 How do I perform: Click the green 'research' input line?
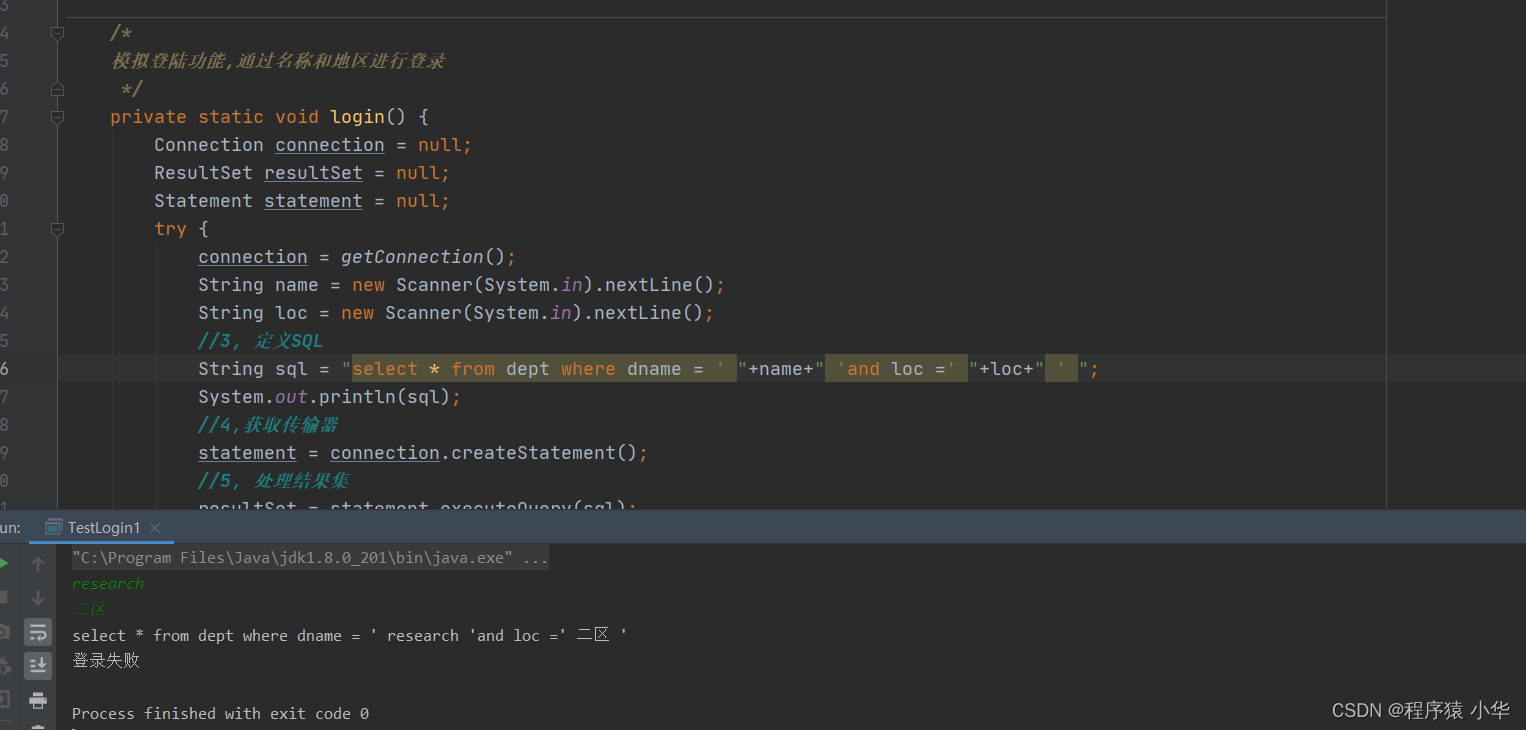pyautogui.click(x=108, y=584)
